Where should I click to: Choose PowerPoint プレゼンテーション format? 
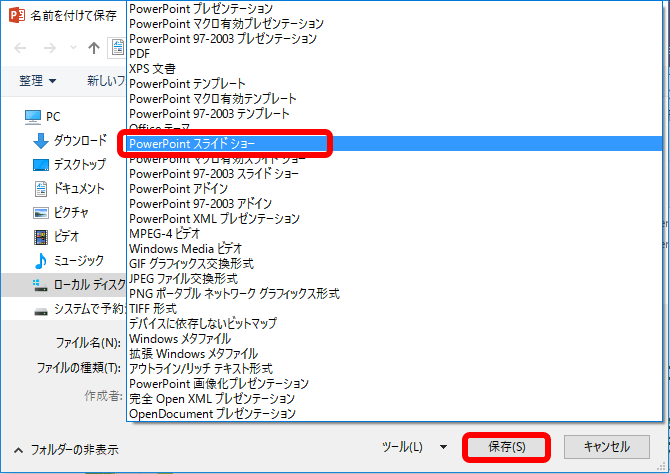point(394,9)
